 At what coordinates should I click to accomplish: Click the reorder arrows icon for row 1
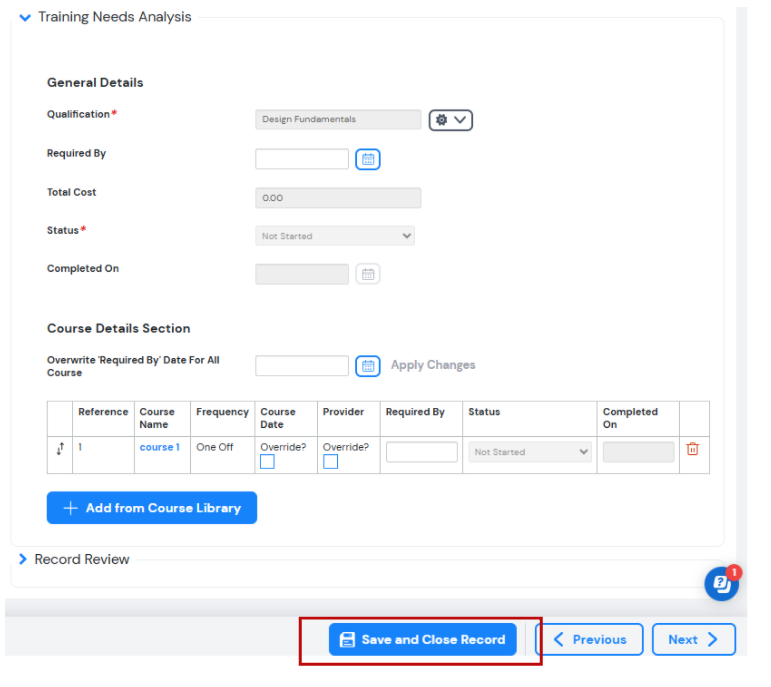pos(60,448)
